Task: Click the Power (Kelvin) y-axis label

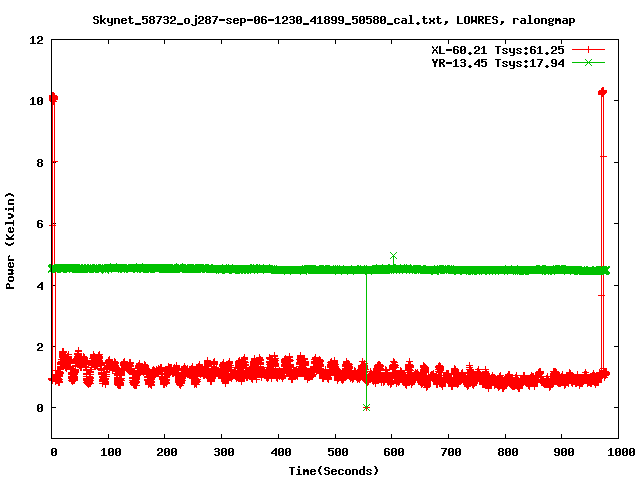Action: pyautogui.click(x=10, y=241)
